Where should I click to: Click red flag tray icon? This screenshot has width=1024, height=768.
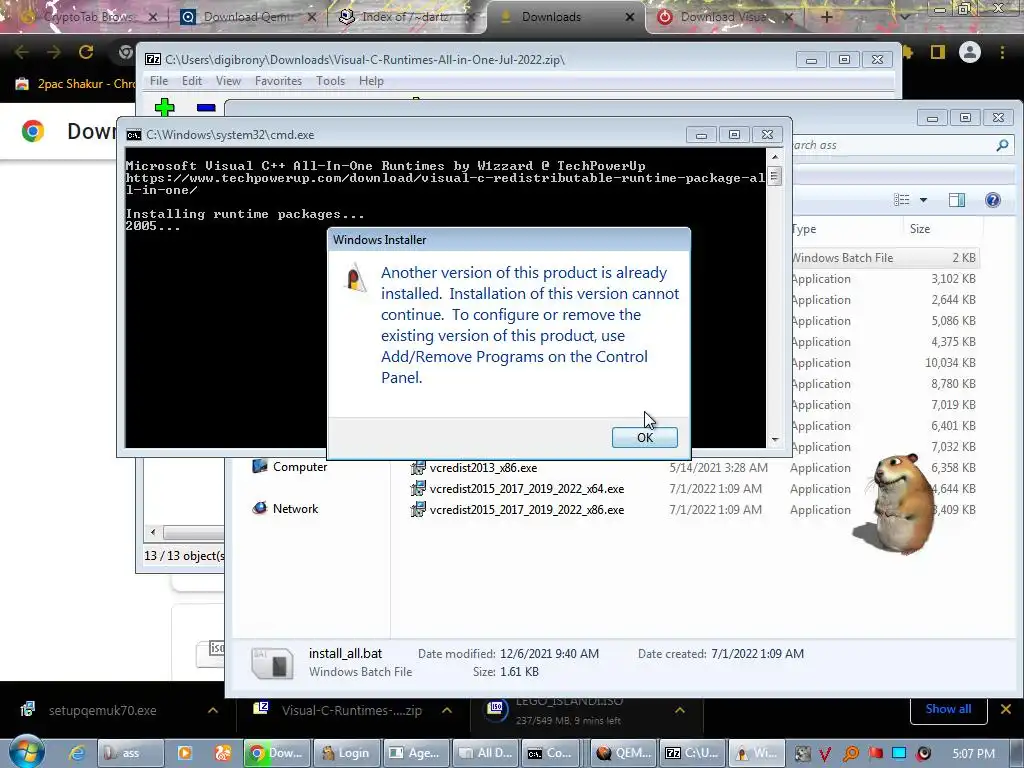pyautogui.click(x=875, y=754)
